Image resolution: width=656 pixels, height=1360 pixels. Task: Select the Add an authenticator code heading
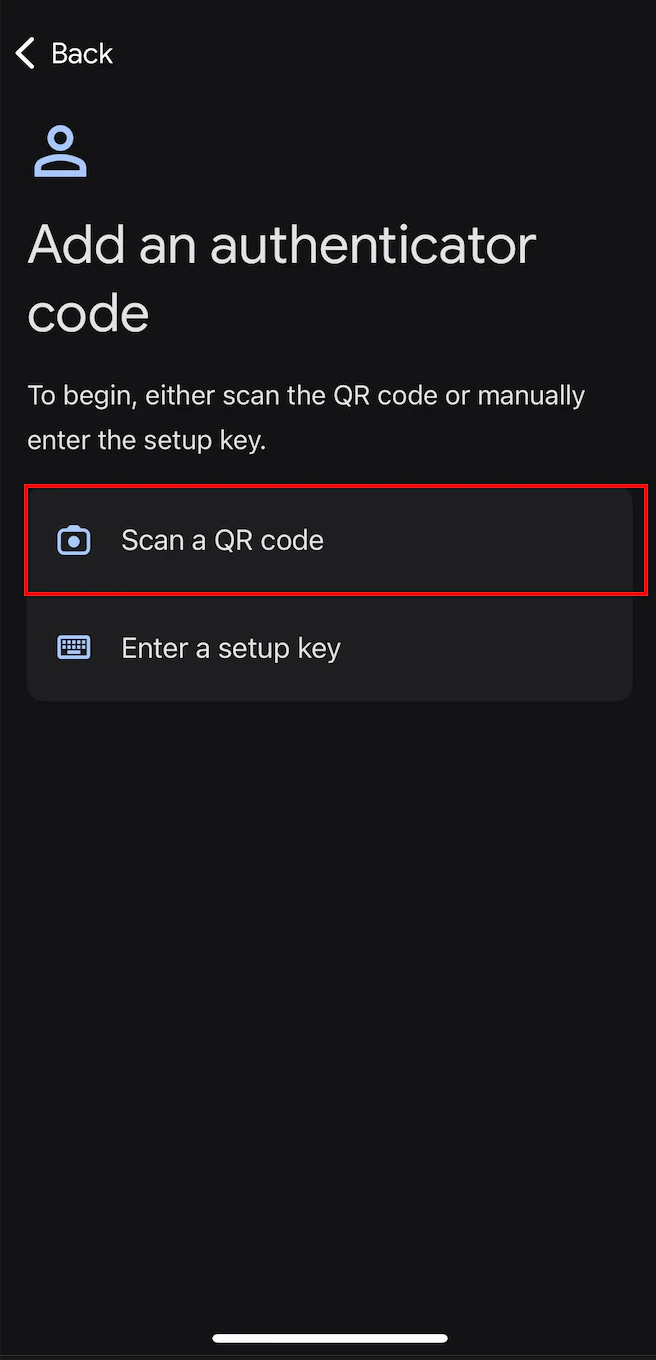pyautogui.click(x=282, y=278)
